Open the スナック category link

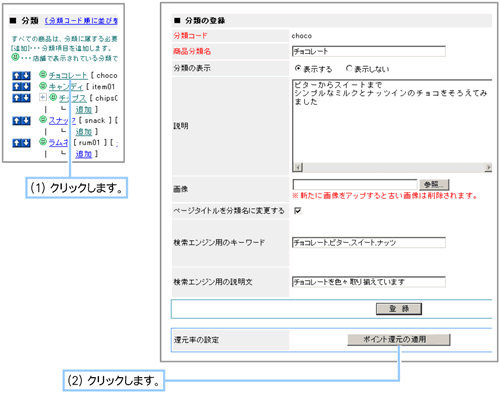[x=62, y=121]
